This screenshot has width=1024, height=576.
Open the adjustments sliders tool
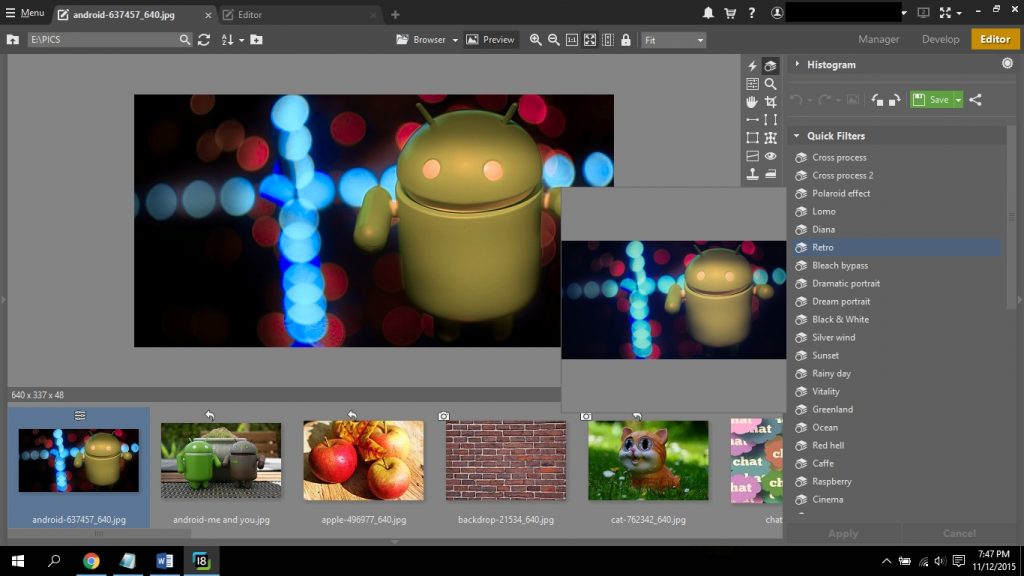(752, 84)
